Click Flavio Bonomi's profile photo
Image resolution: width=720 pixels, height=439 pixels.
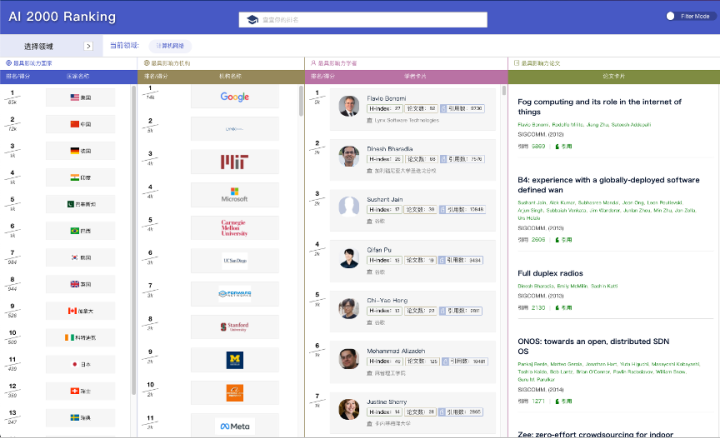click(349, 106)
